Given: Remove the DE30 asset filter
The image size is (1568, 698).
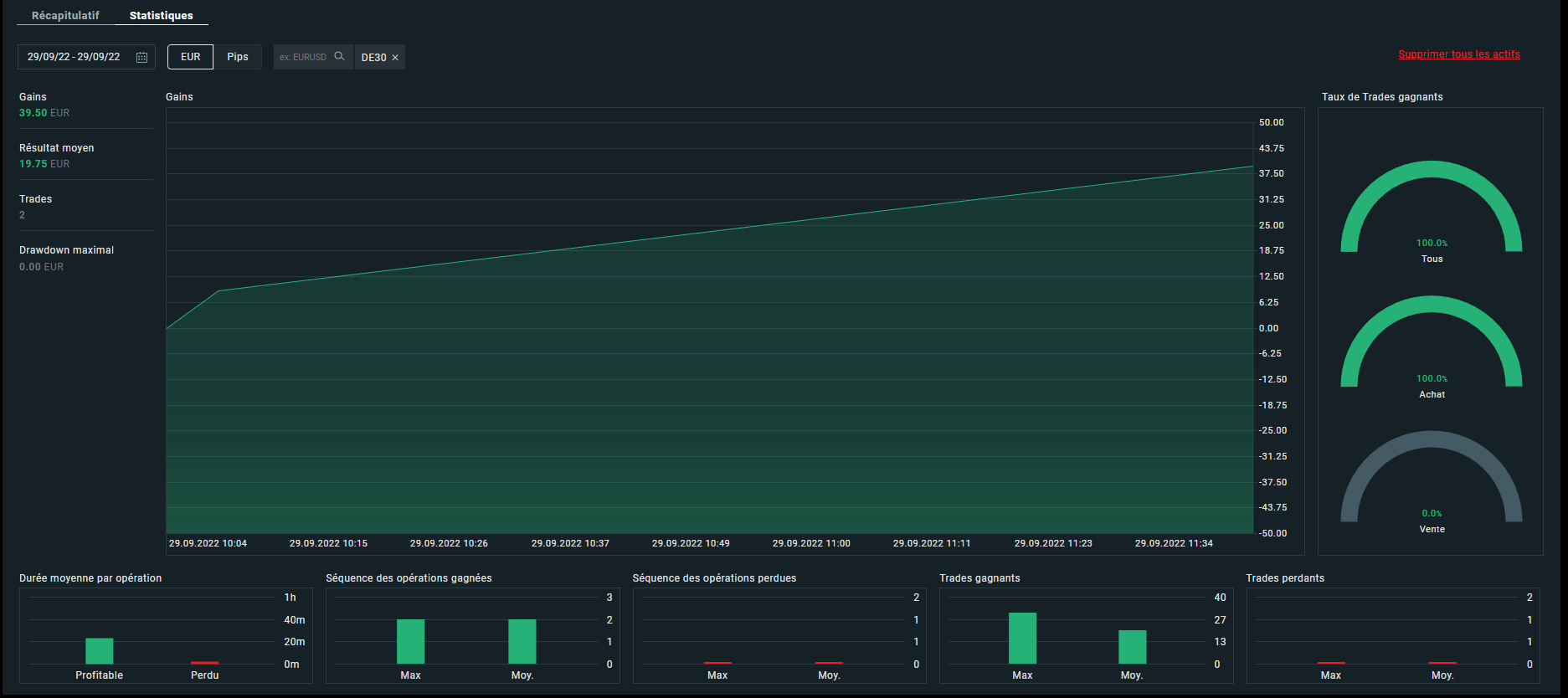Looking at the screenshot, I should tap(395, 58).
